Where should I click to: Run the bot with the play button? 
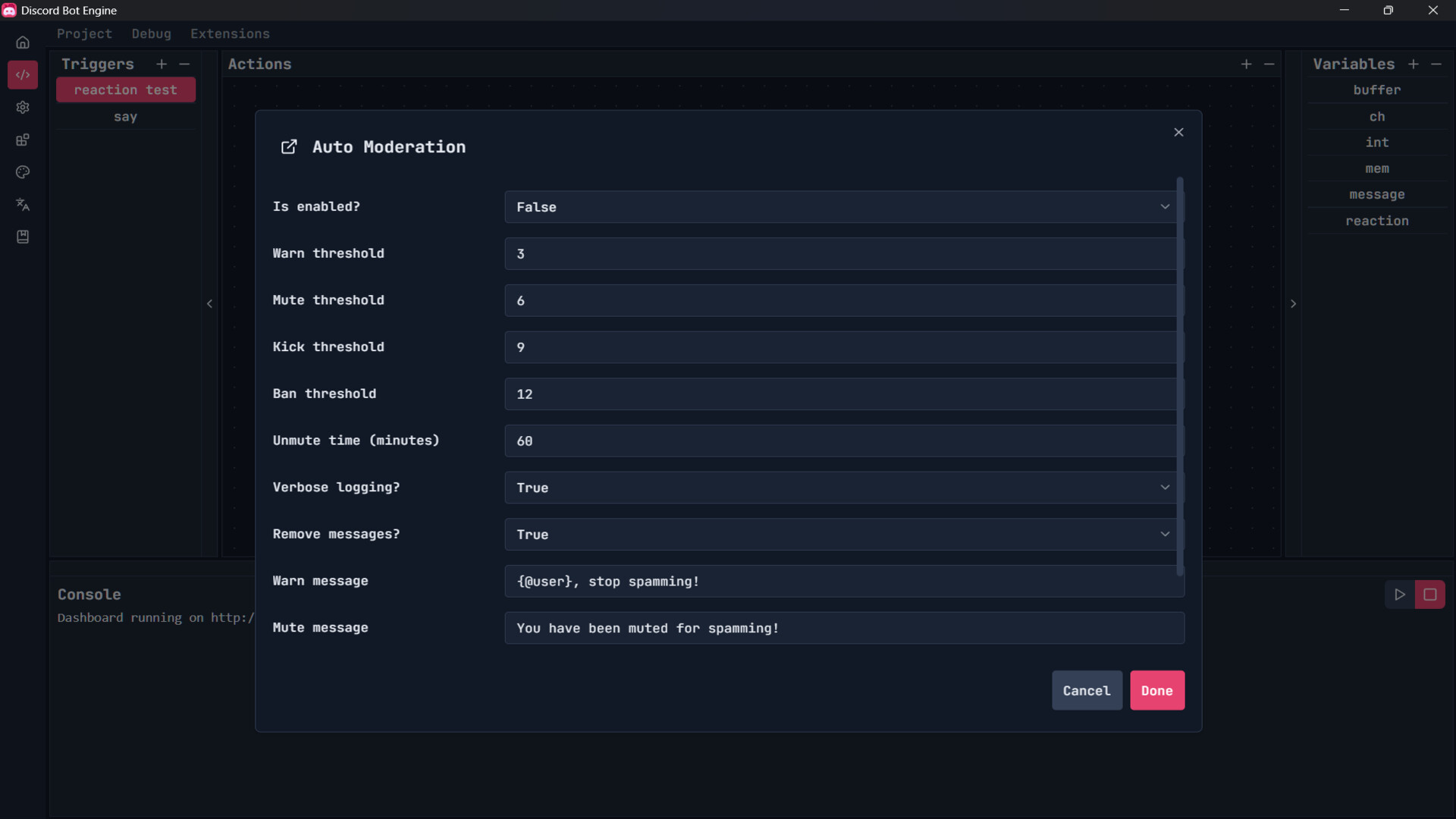pos(1401,595)
